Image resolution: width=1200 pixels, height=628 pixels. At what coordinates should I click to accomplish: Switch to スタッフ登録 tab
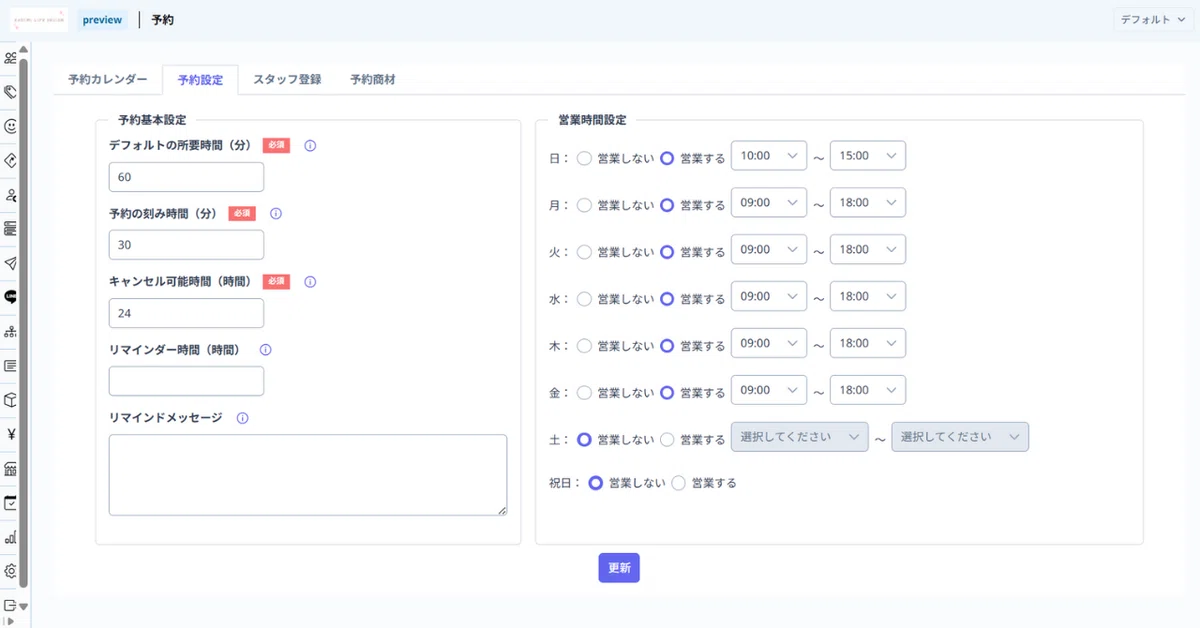(x=287, y=79)
